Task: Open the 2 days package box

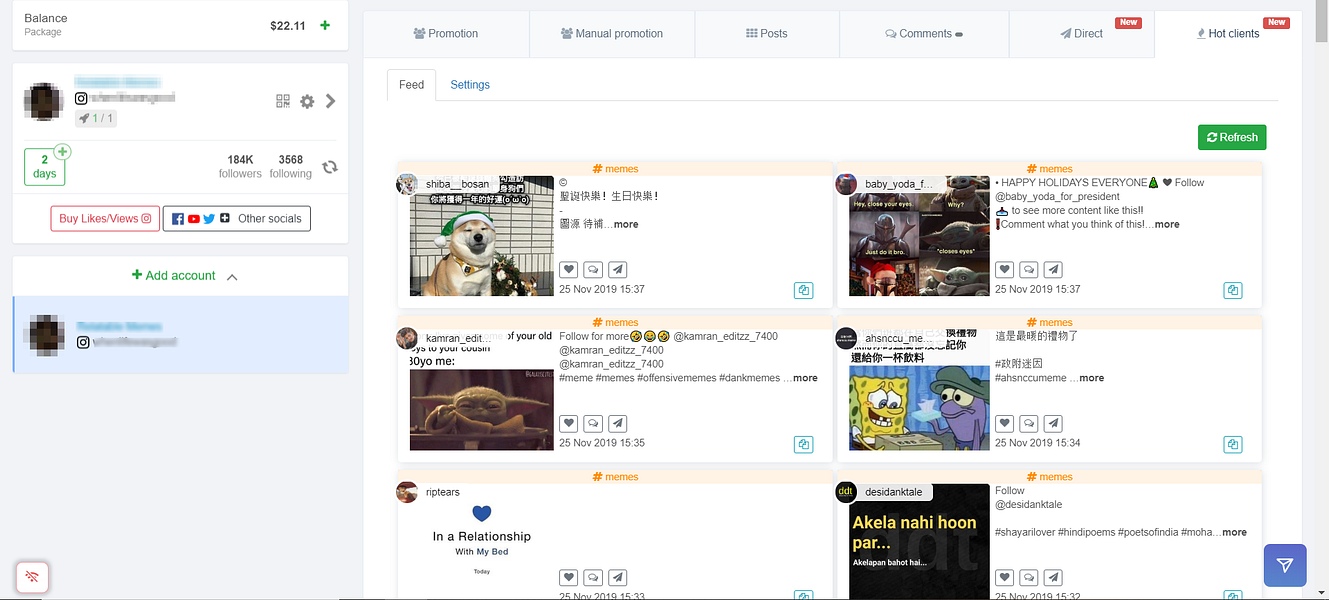Action: tap(44, 167)
